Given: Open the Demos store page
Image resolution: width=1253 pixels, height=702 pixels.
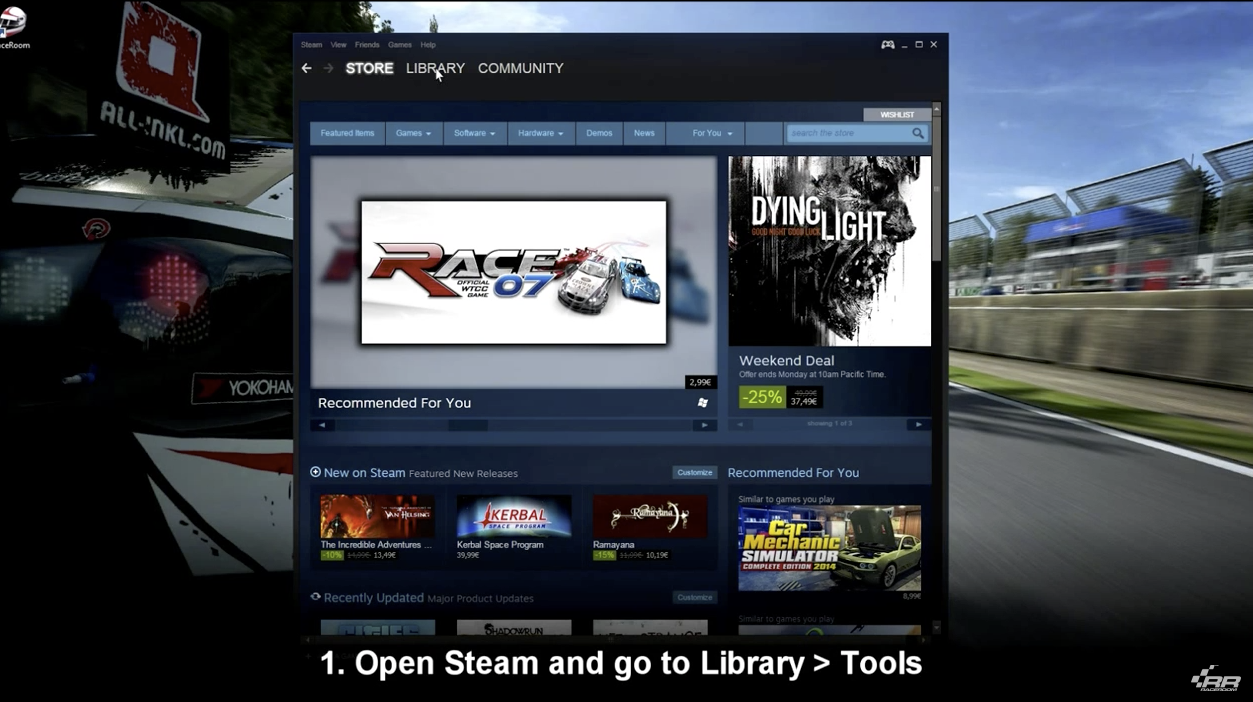Looking at the screenshot, I should pyautogui.click(x=599, y=133).
